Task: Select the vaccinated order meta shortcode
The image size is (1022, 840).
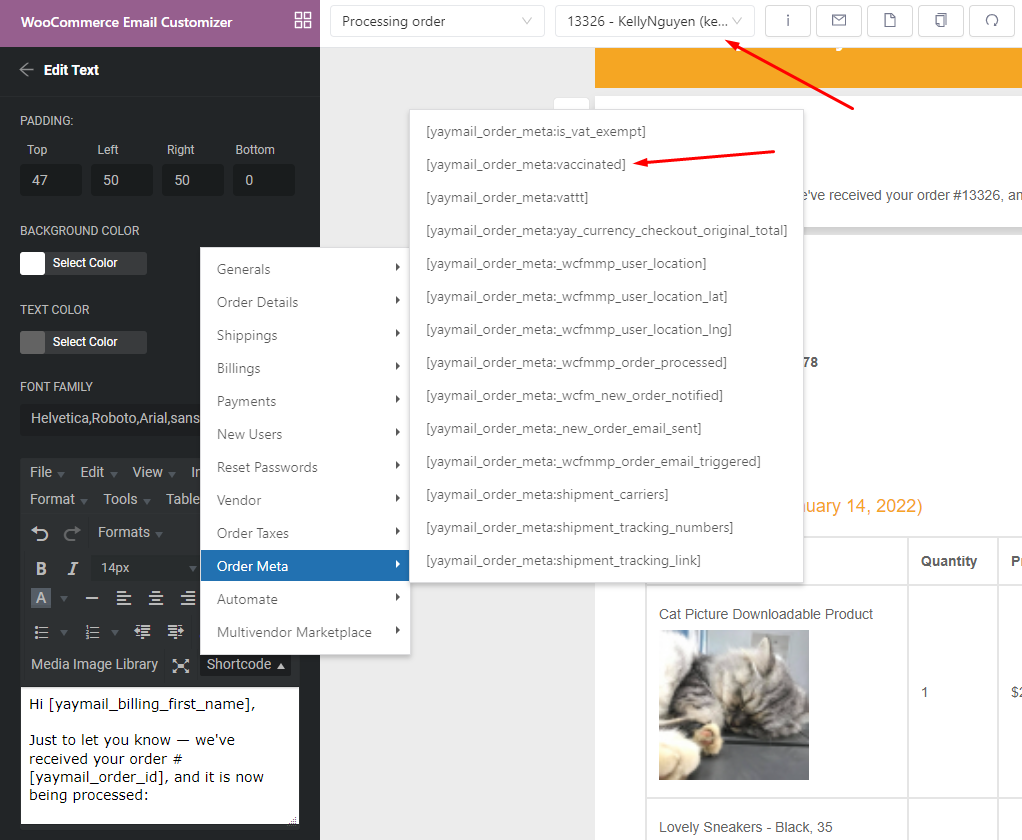Action: click(525, 164)
